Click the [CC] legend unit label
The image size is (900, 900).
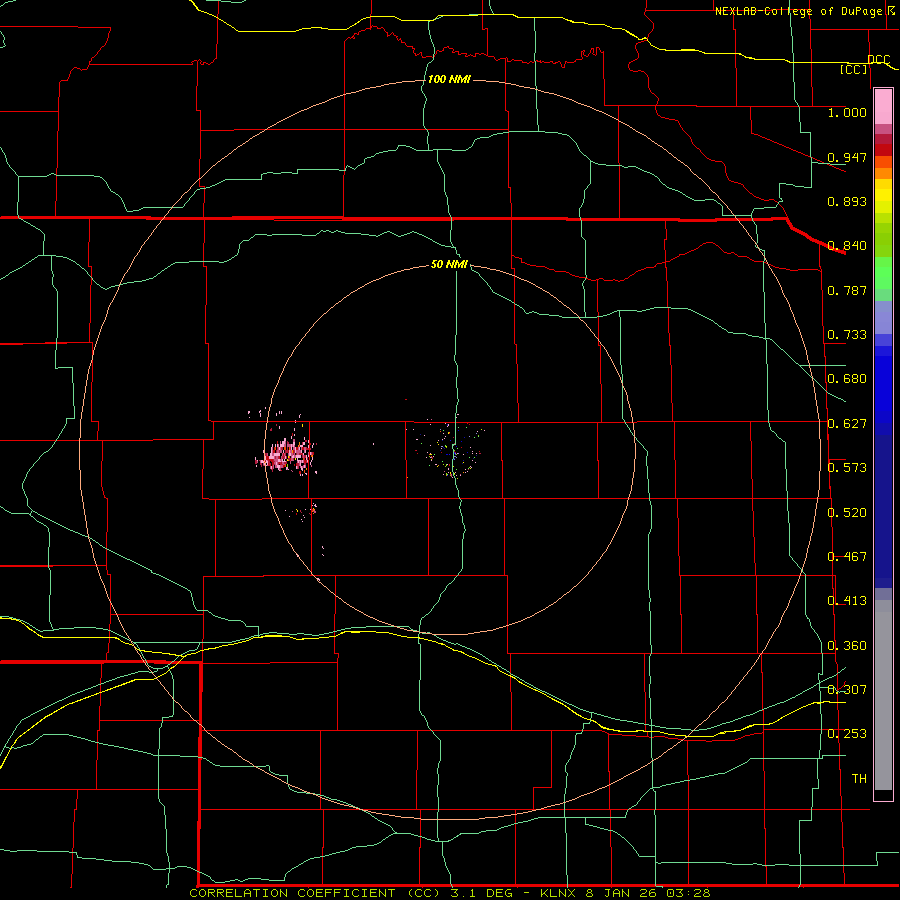pos(854,69)
